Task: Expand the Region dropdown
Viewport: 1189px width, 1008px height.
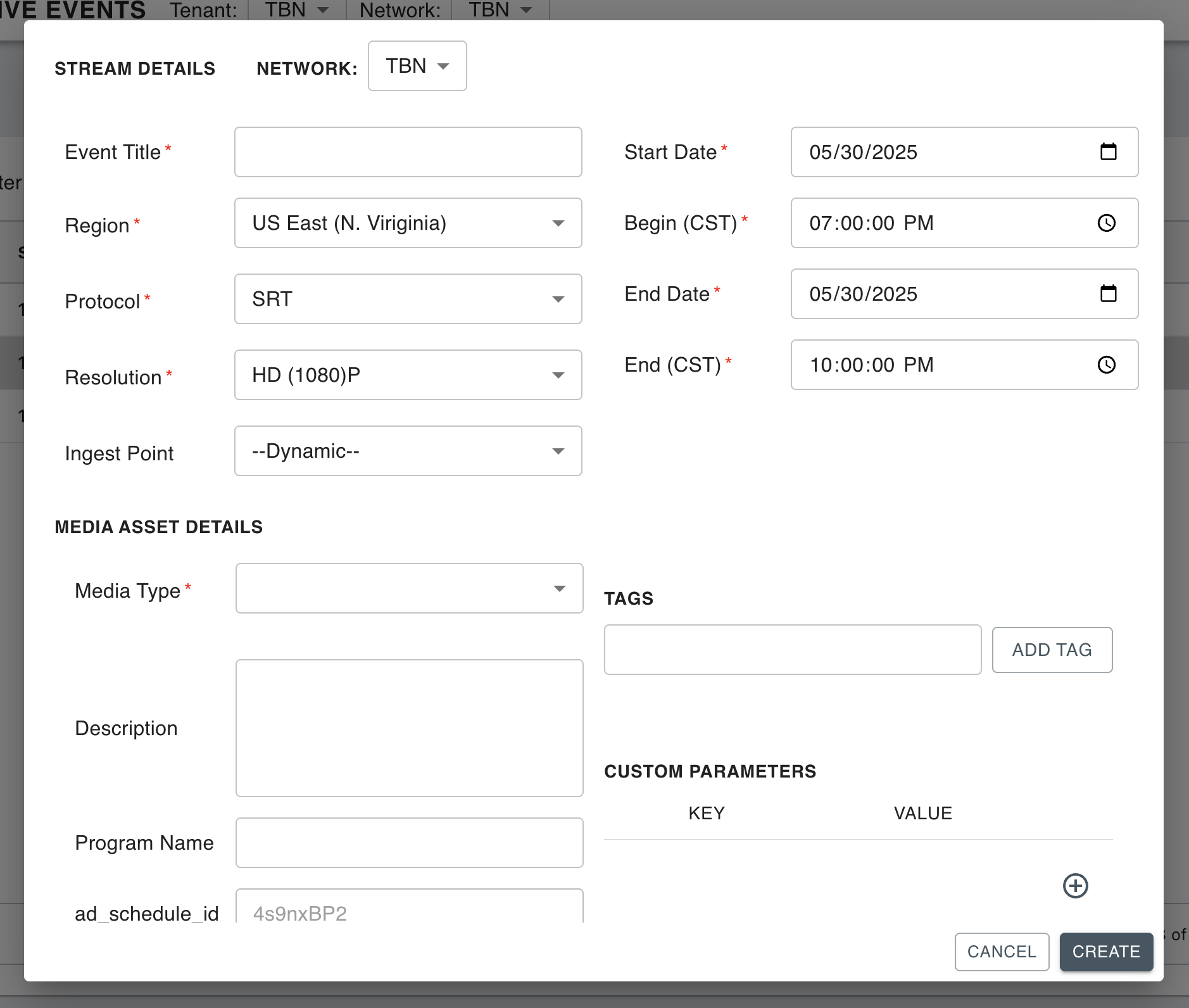Action: (x=408, y=223)
